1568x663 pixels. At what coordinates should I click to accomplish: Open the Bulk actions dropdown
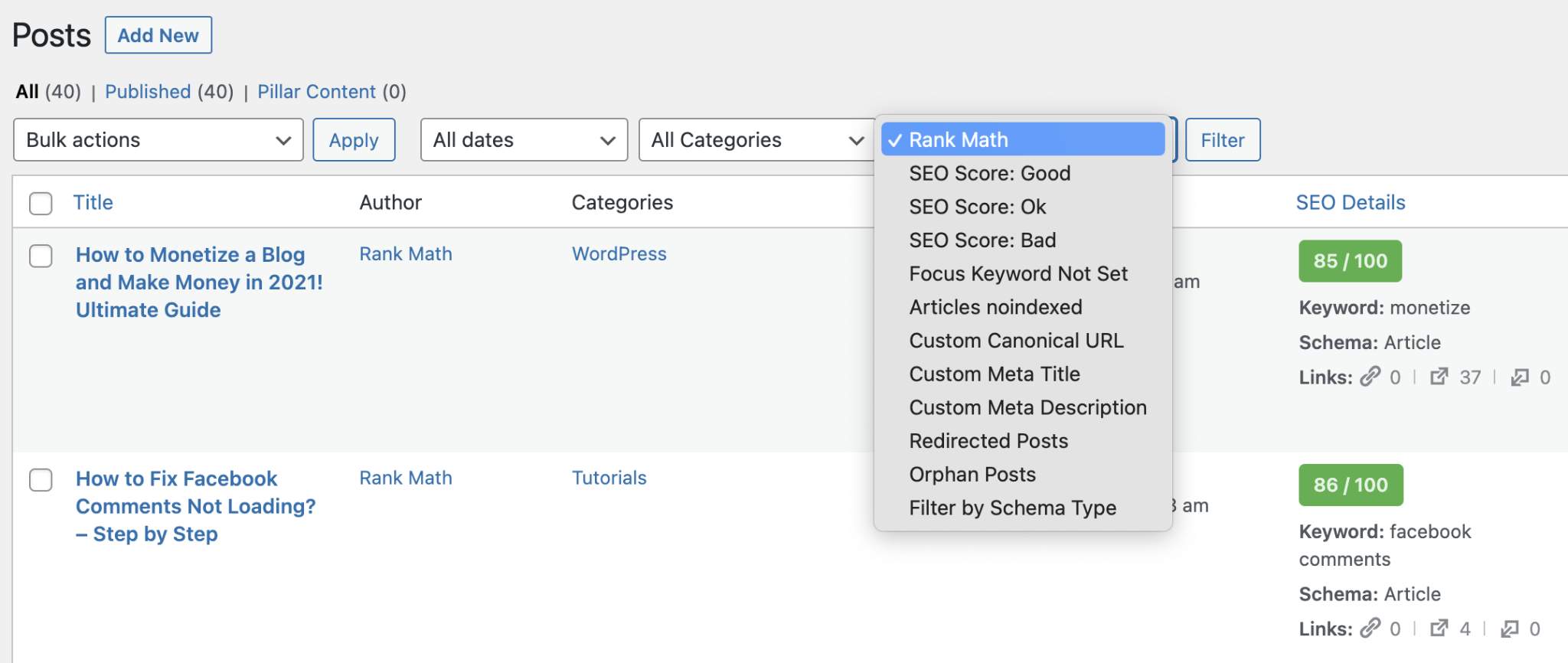click(x=158, y=140)
